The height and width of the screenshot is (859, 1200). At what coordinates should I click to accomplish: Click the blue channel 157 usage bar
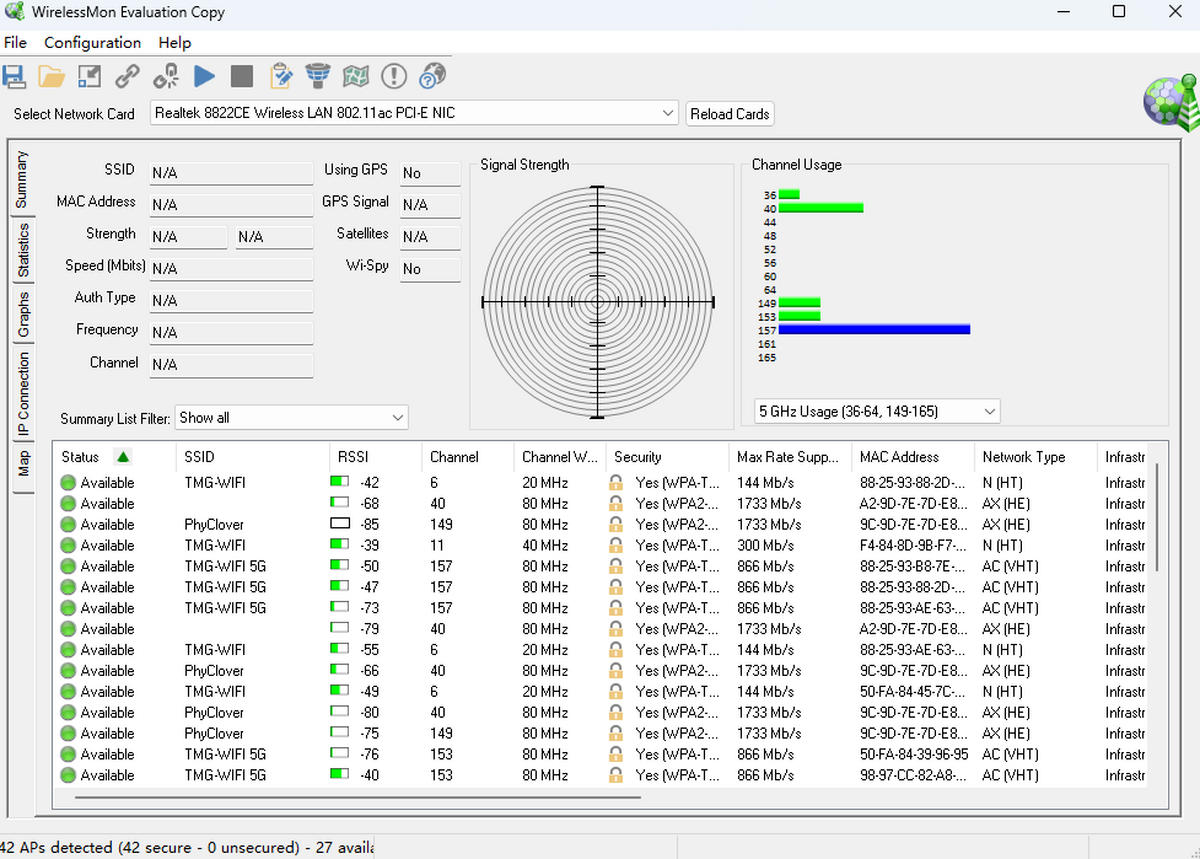tap(874, 329)
